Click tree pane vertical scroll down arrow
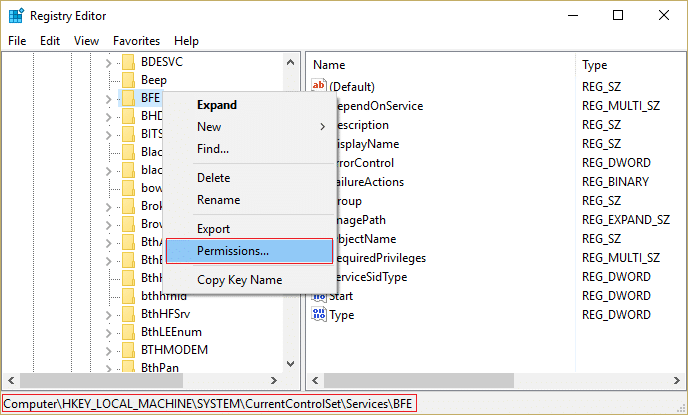Image resolution: width=688 pixels, height=415 pixels. (x=291, y=366)
